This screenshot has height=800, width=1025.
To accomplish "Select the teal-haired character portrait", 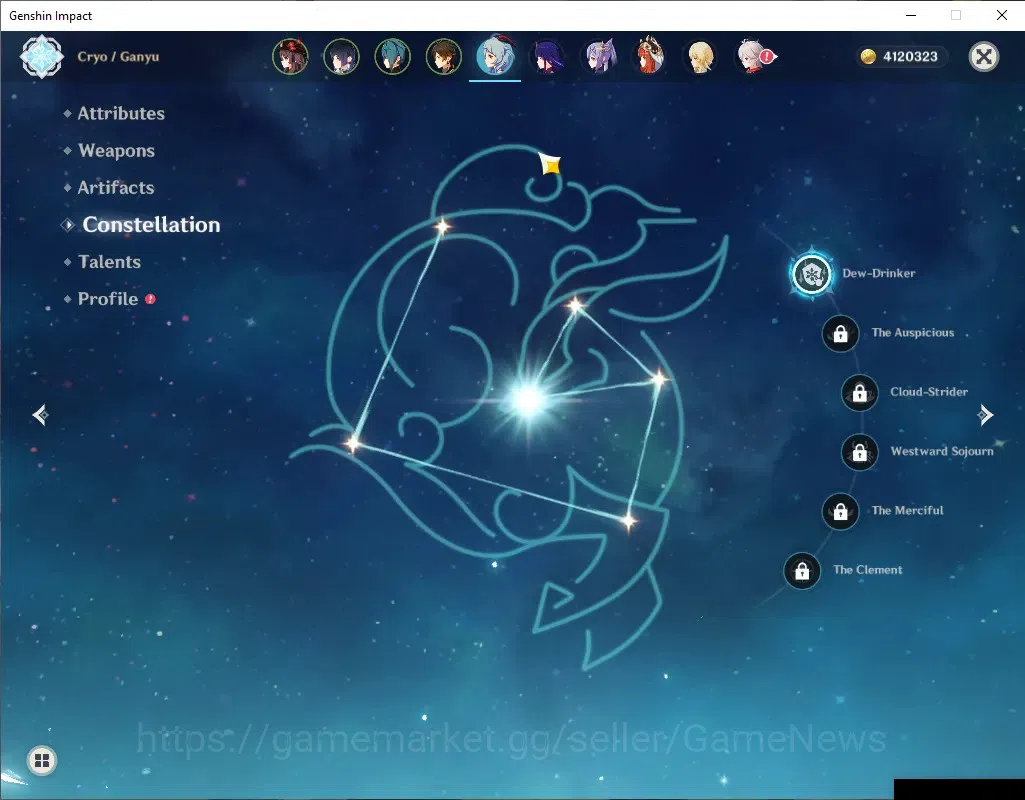I will [392, 57].
